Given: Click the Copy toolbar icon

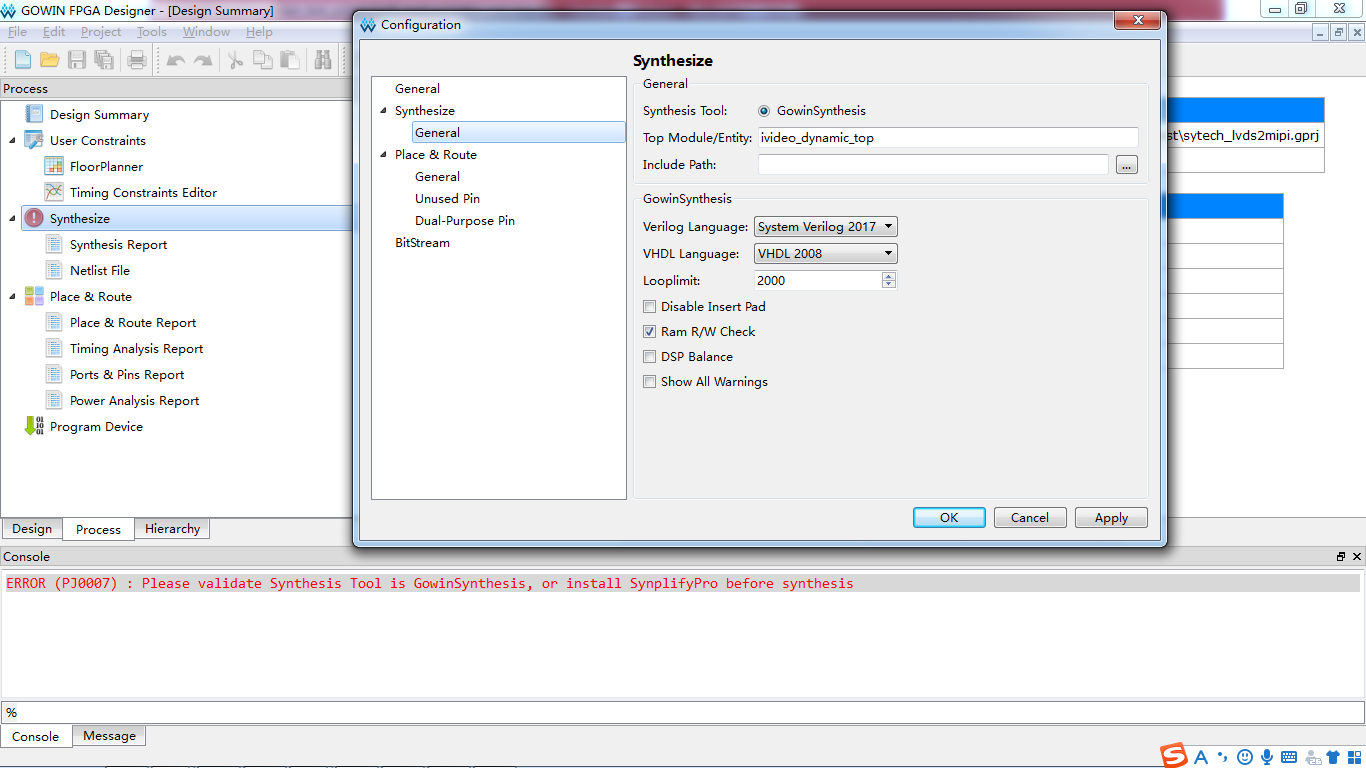Looking at the screenshot, I should (x=263, y=60).
